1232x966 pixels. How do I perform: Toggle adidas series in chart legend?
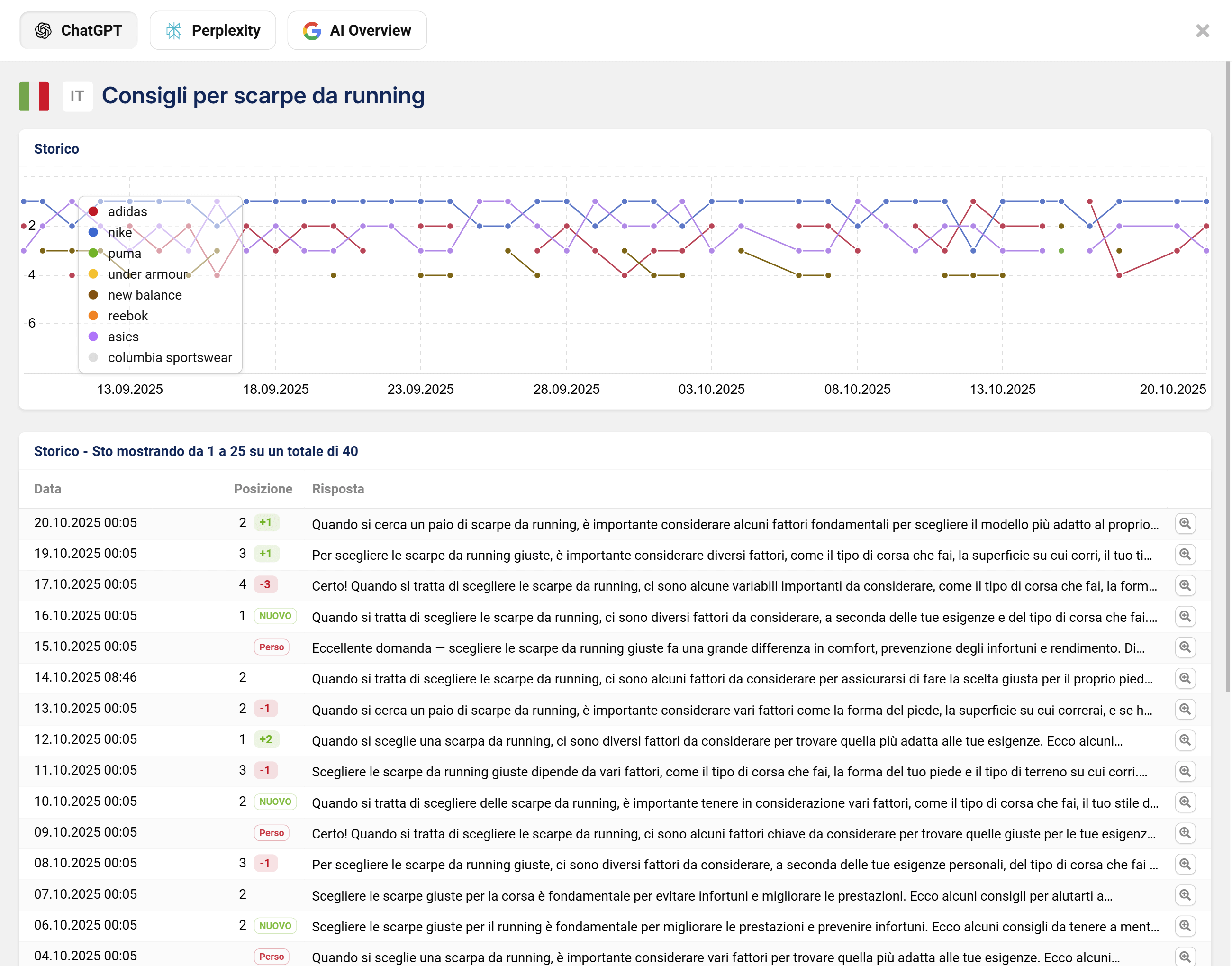127,211
